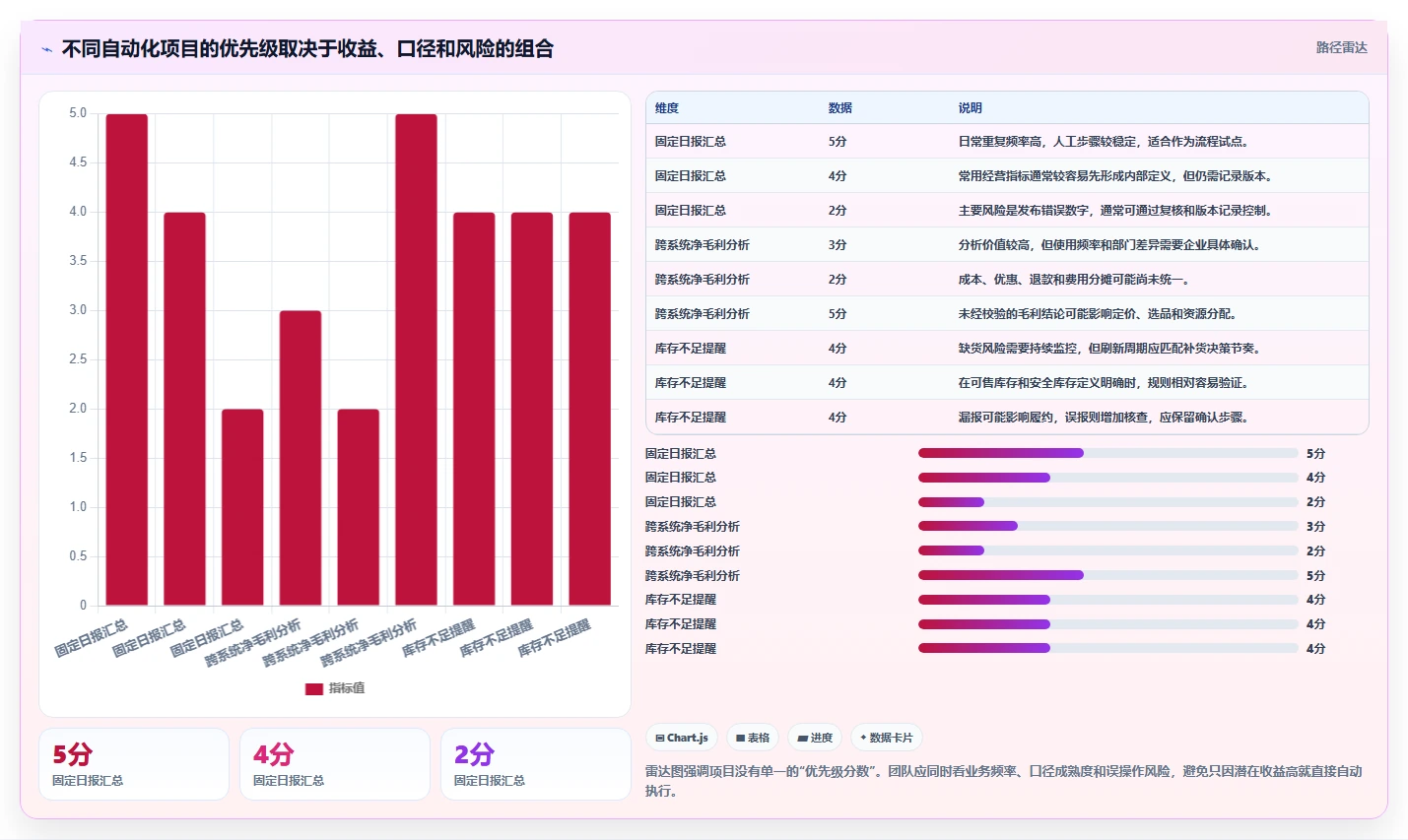
Task: Select row 在可售库存和安全库存定义明确时
Action: point(1007,382)
